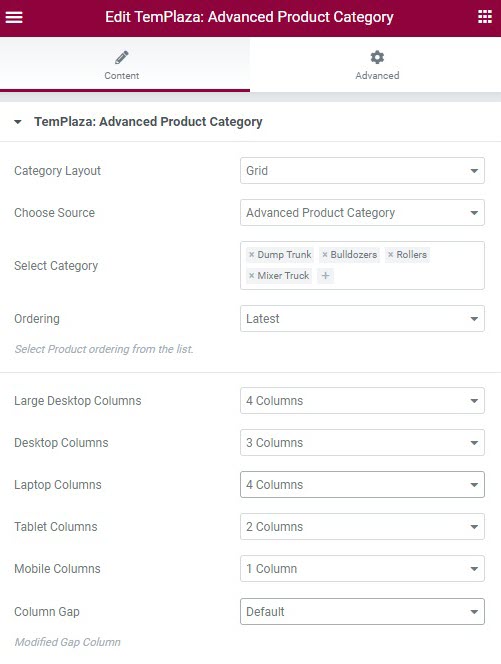Remove the Bulldozers category tag
Screen dimensions: 501x664
[x=325, y=255]
